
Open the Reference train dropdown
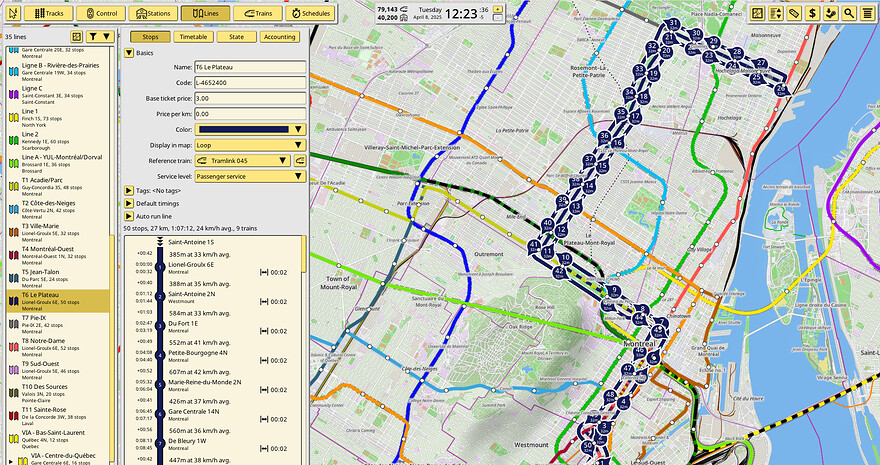tap(242, 161)
